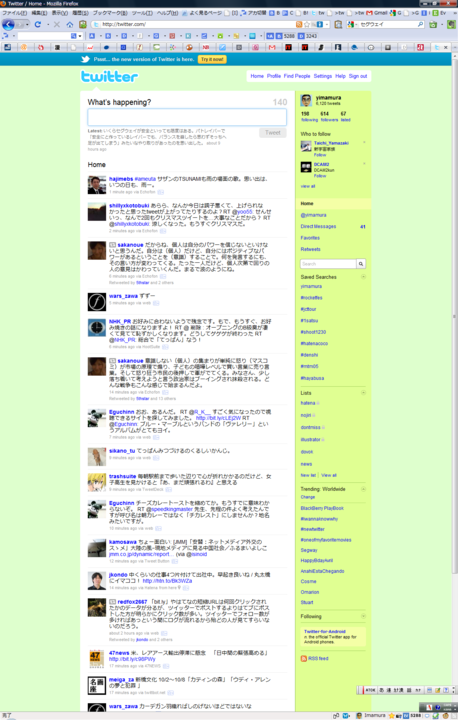Open ファイル(F) menu

pos(14,13)
